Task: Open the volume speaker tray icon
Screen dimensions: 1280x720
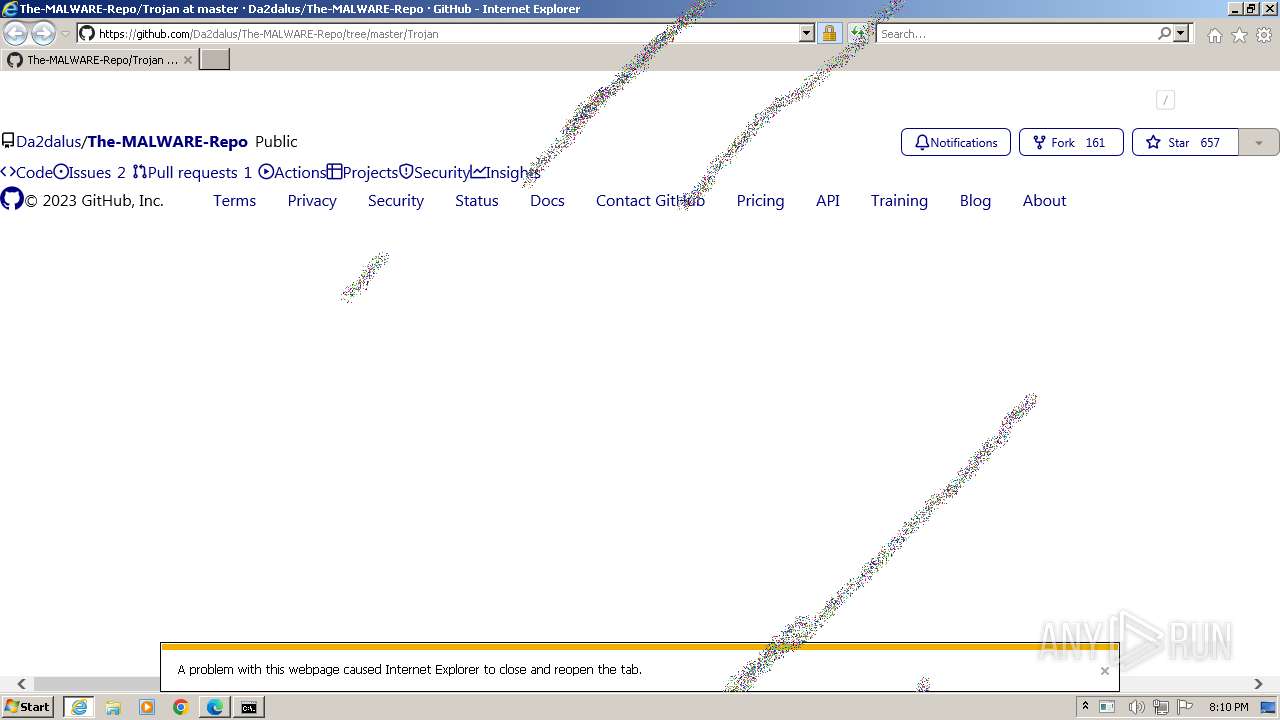Action: 1136,707
